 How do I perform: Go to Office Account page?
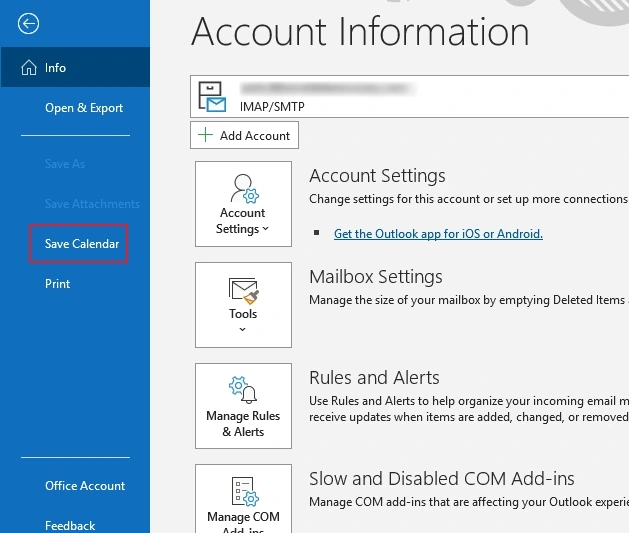[85, 486]
